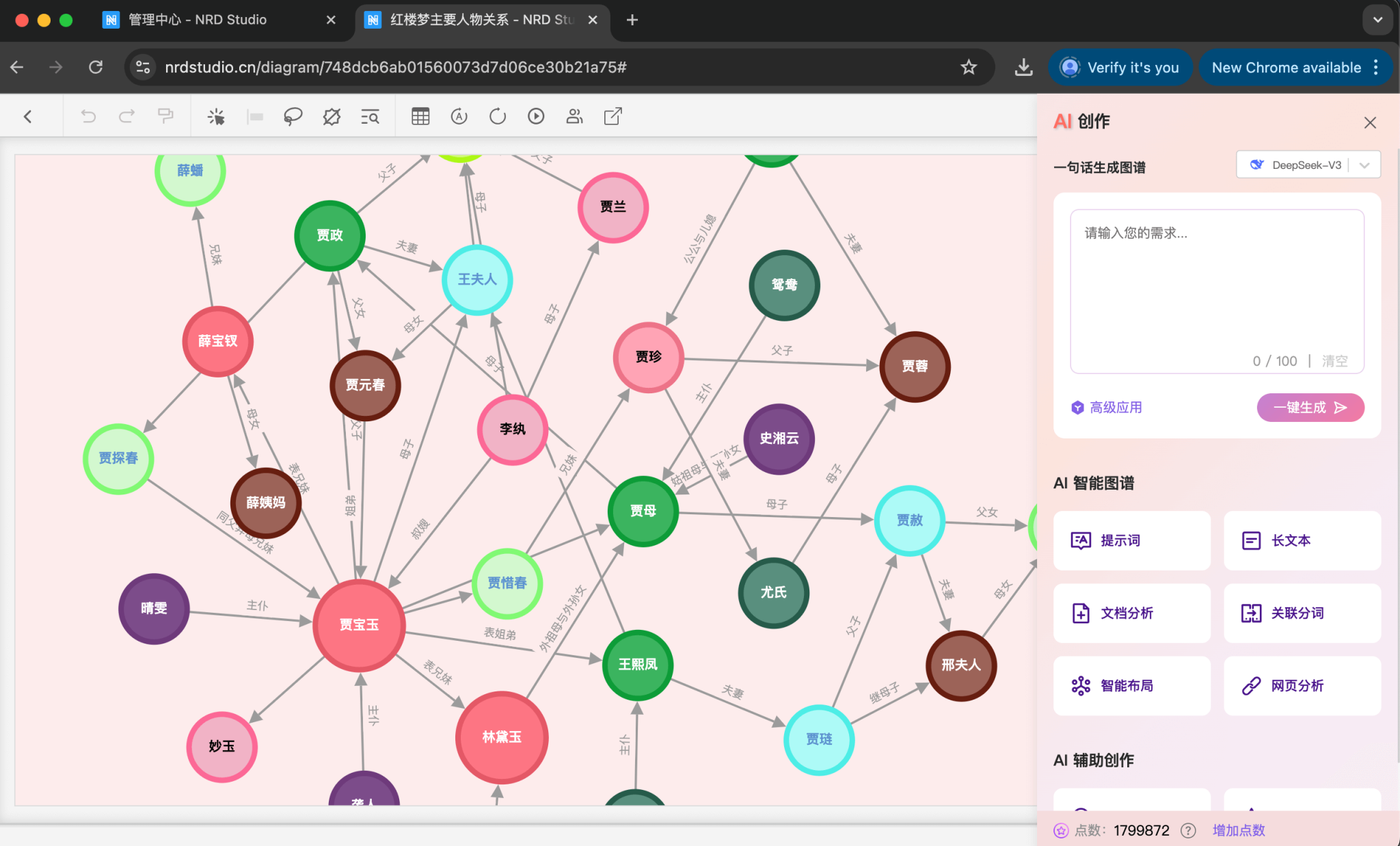
Task: Click Chrome tab list dropdown arrow
Action: pyautogui.click(x=1377, y=20)
